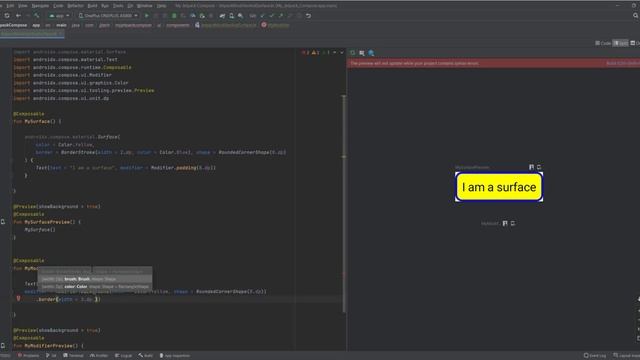Open the Layout Inspector tool window
The image size is (640, 360).
pos(627,356)
